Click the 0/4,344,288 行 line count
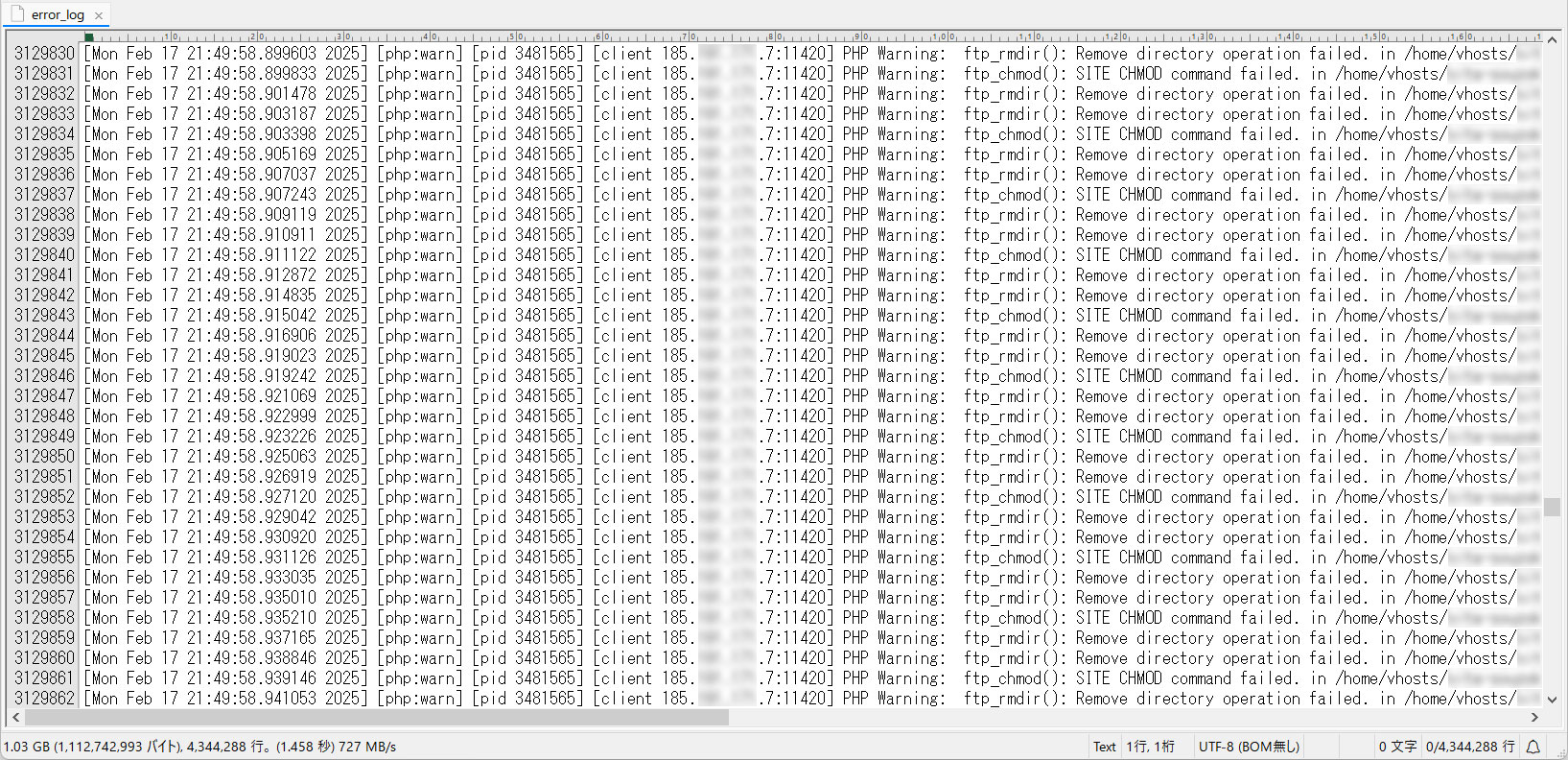The image size is (1568, 760). [x=1469, y=747]
